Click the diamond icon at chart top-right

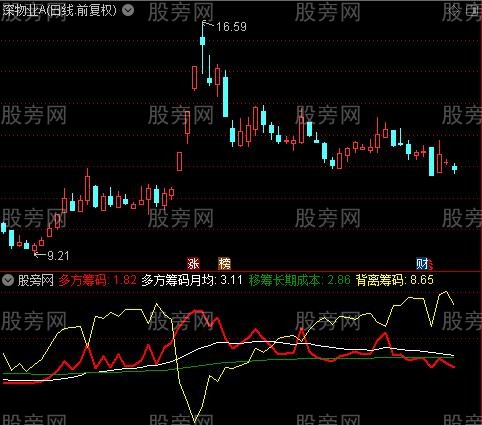click(x=454, y=10)
